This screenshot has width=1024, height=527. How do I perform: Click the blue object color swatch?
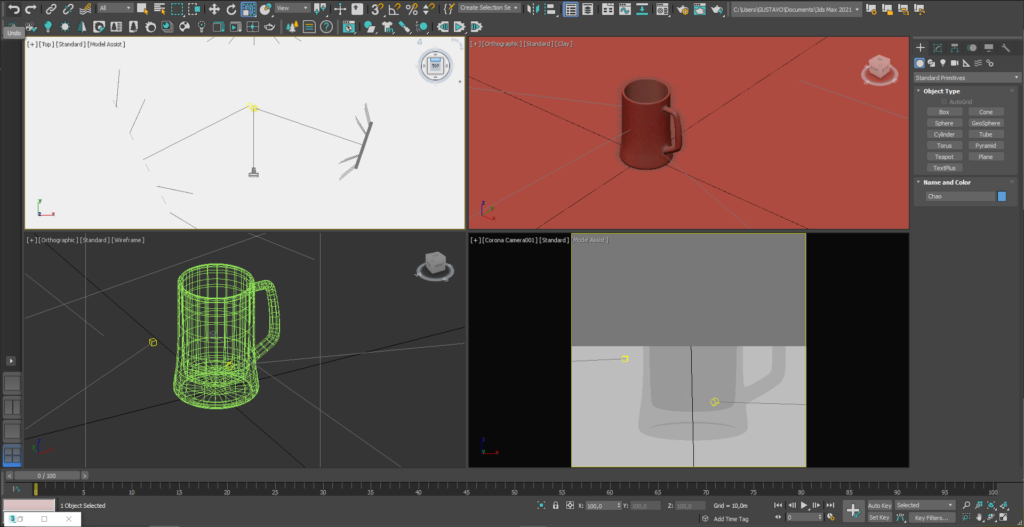click(x=1002, y=196)
